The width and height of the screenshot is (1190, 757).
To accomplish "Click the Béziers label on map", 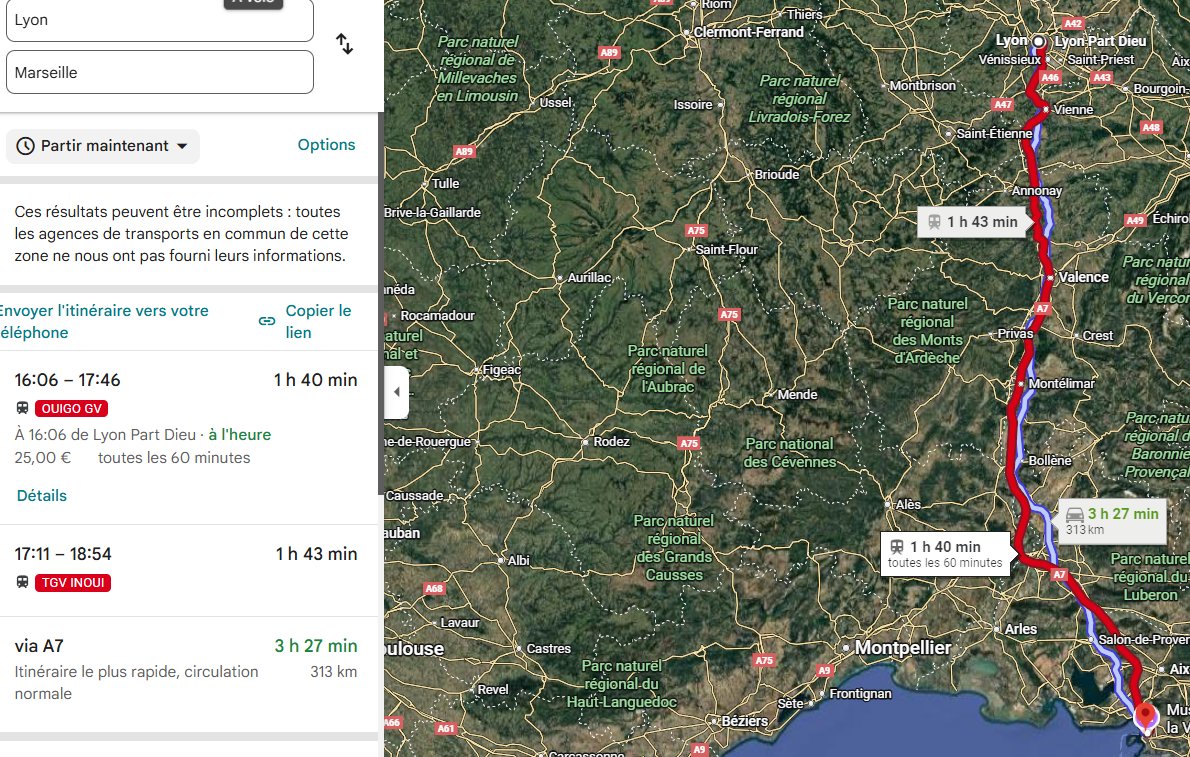I will [x=745, y=721].
